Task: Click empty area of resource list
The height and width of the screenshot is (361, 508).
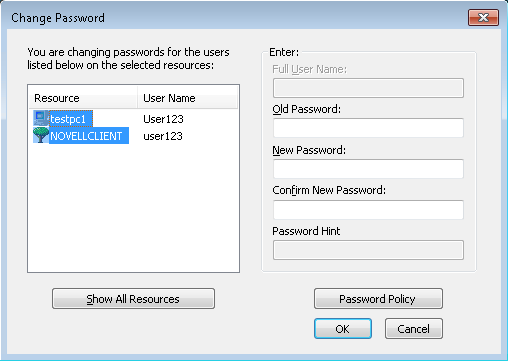Action: [x=133, y=207]
